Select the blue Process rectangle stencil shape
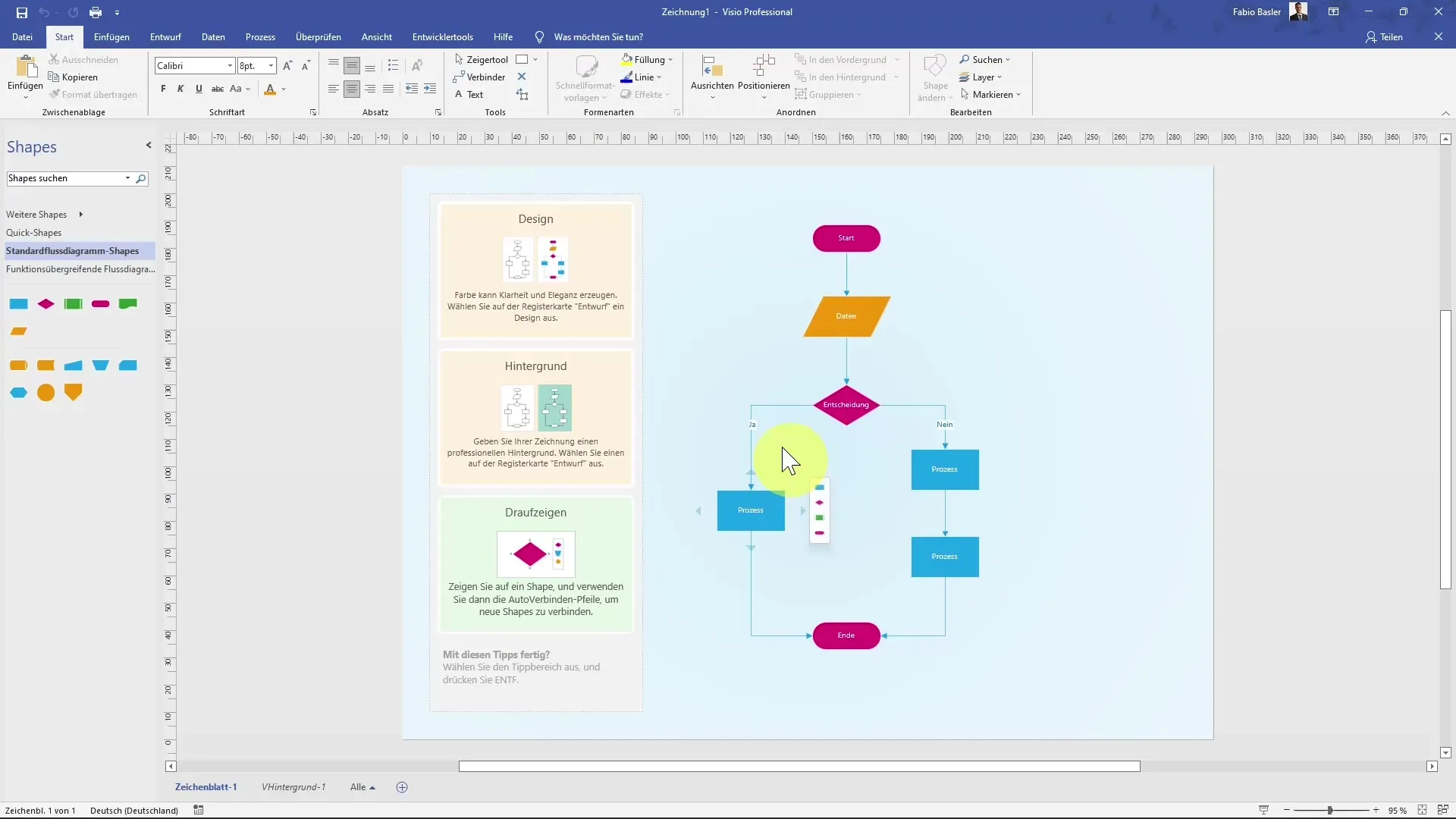1456x819 pixels. 18,304
